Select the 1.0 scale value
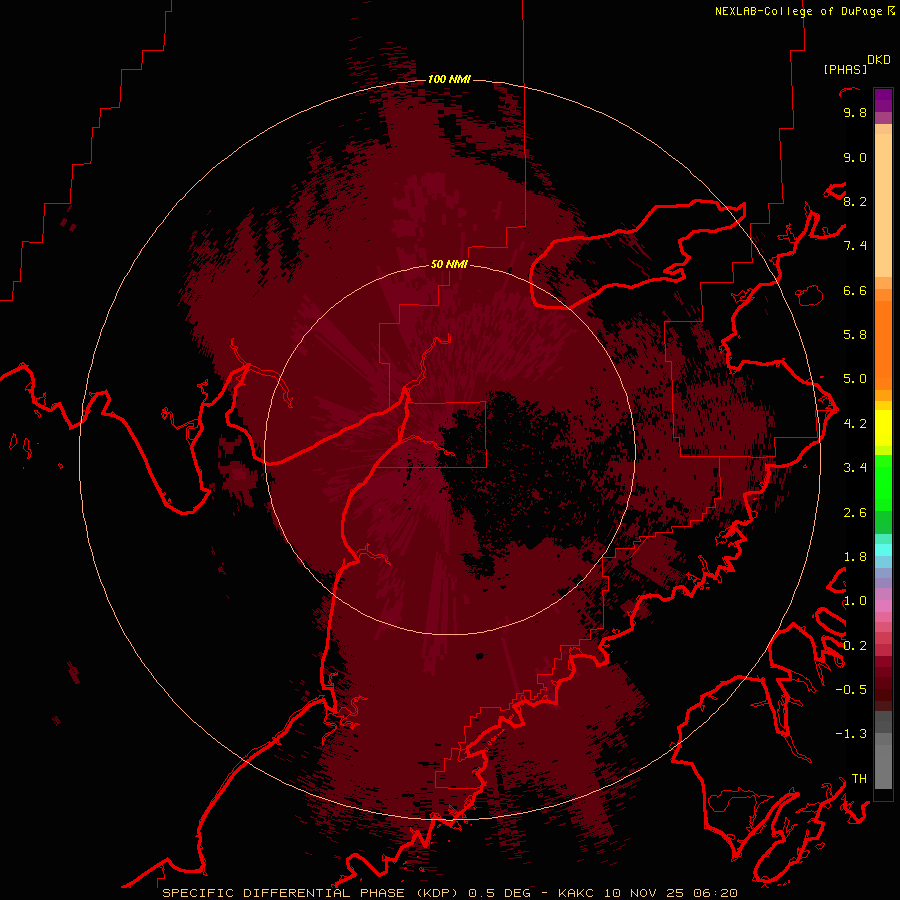 tap(855, 601)
